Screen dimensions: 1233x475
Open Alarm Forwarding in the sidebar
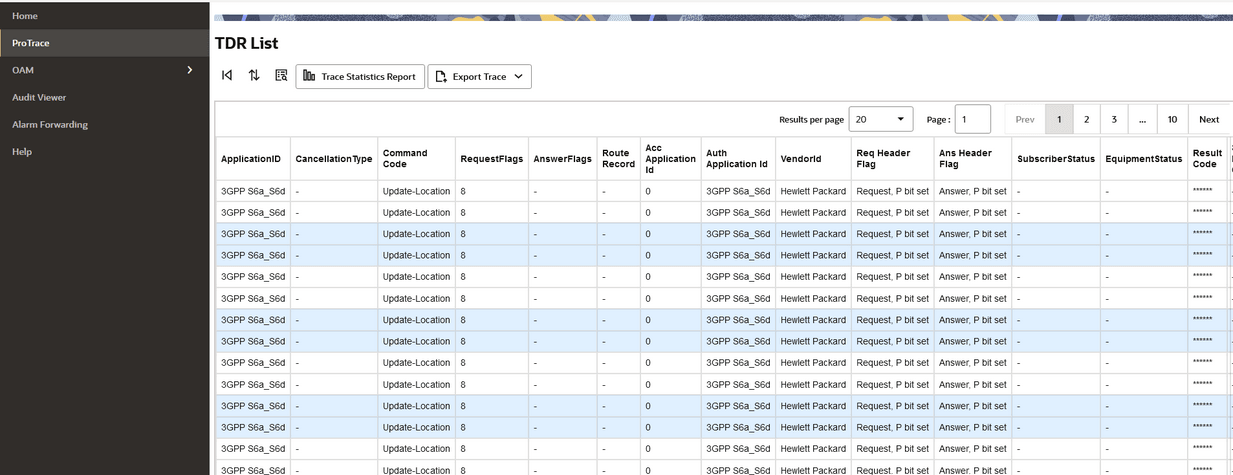click(x=105, y=124)
